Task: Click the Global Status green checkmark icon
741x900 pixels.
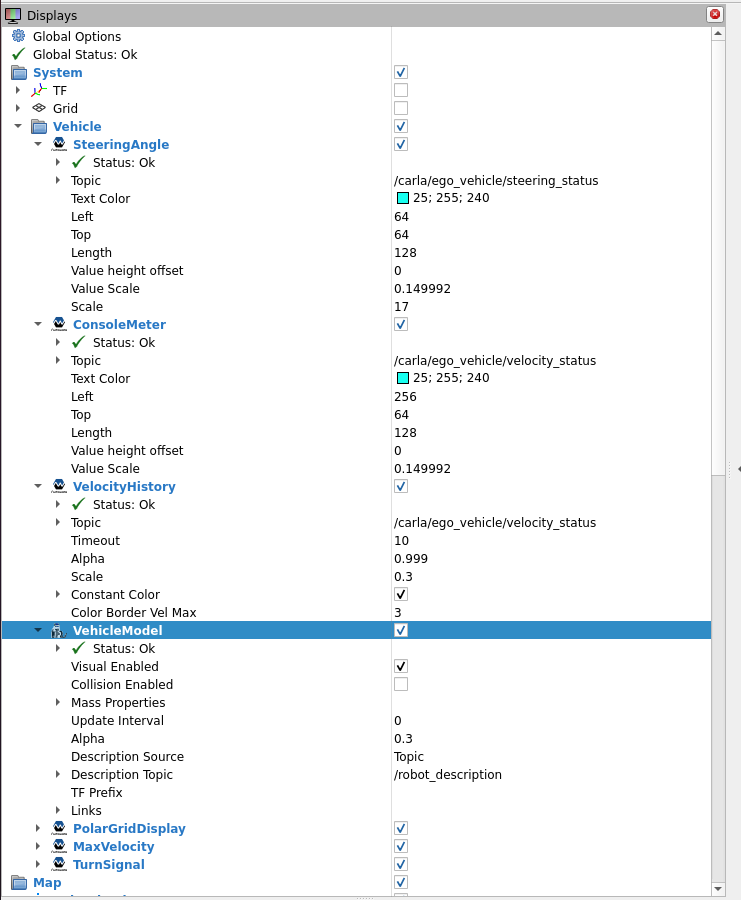Action: 18,54
